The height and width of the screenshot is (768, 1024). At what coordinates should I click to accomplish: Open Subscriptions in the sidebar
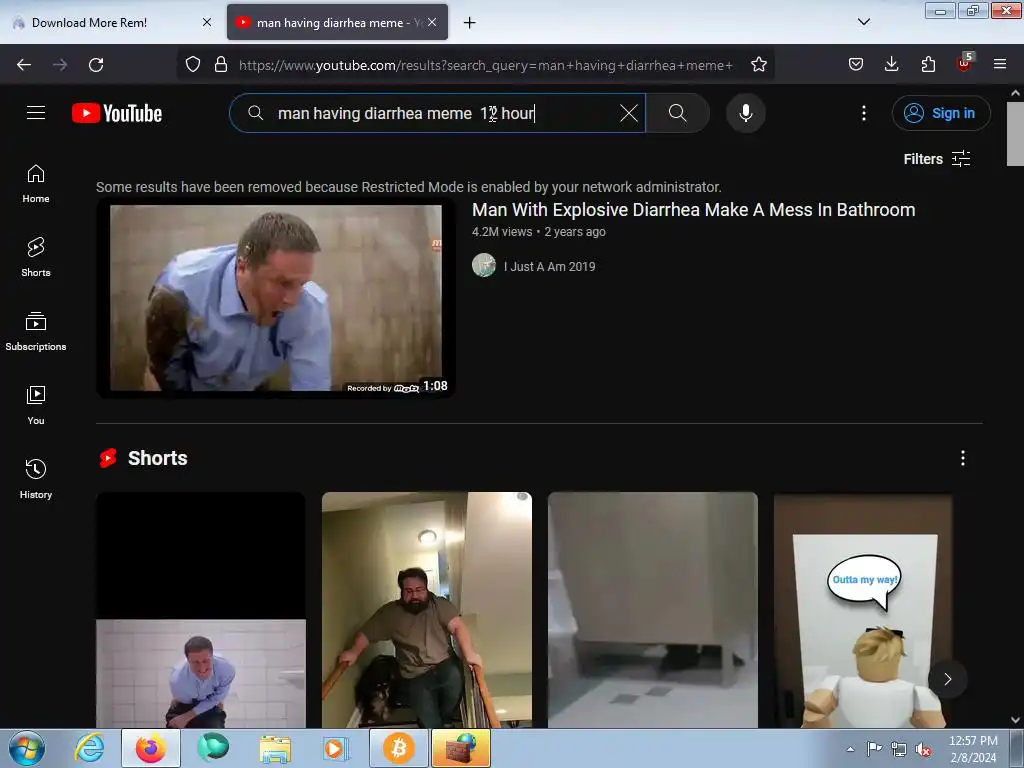point(36,331)
